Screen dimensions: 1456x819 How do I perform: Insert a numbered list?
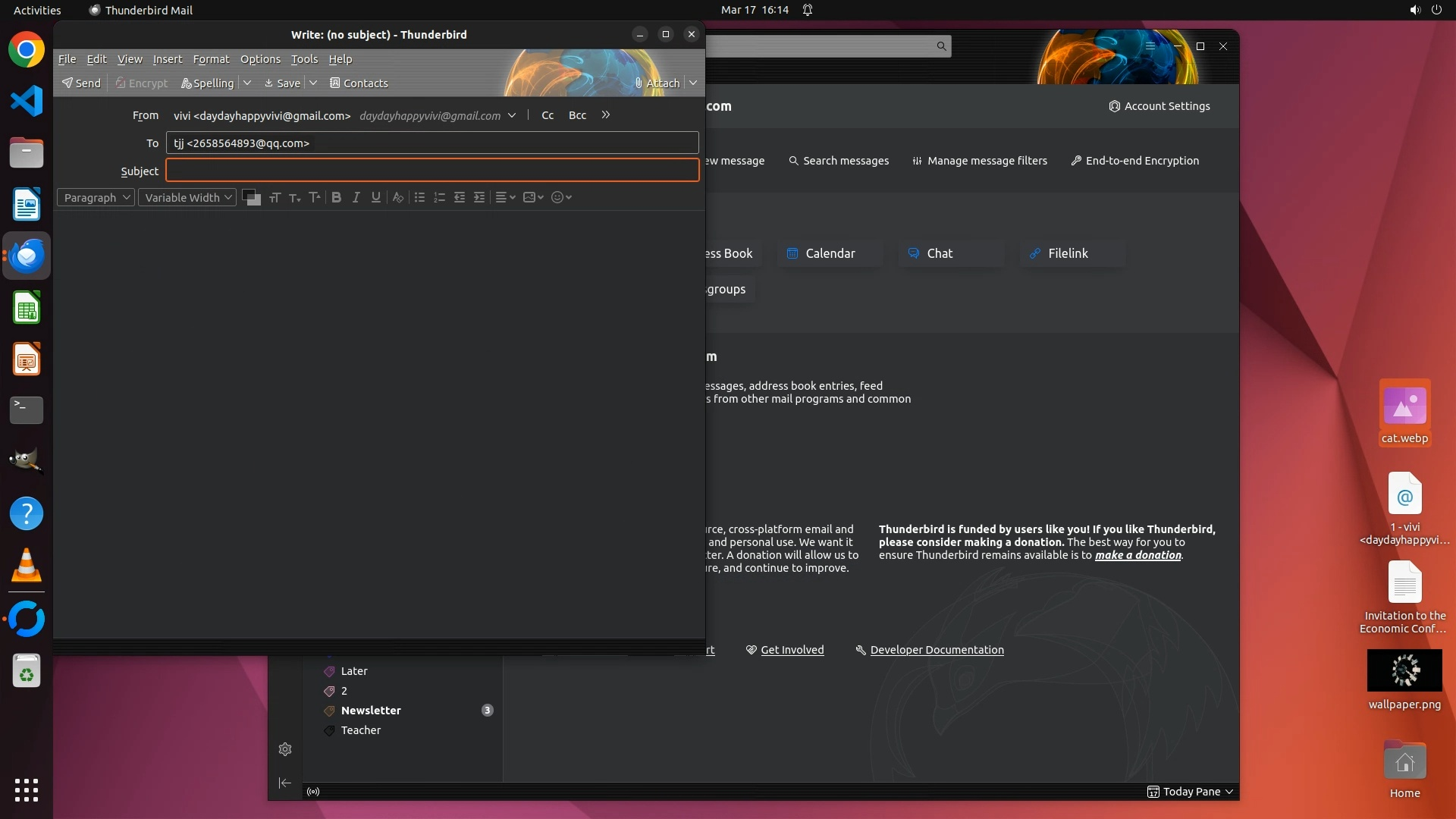pyautogui.click(x=439, y=197)
